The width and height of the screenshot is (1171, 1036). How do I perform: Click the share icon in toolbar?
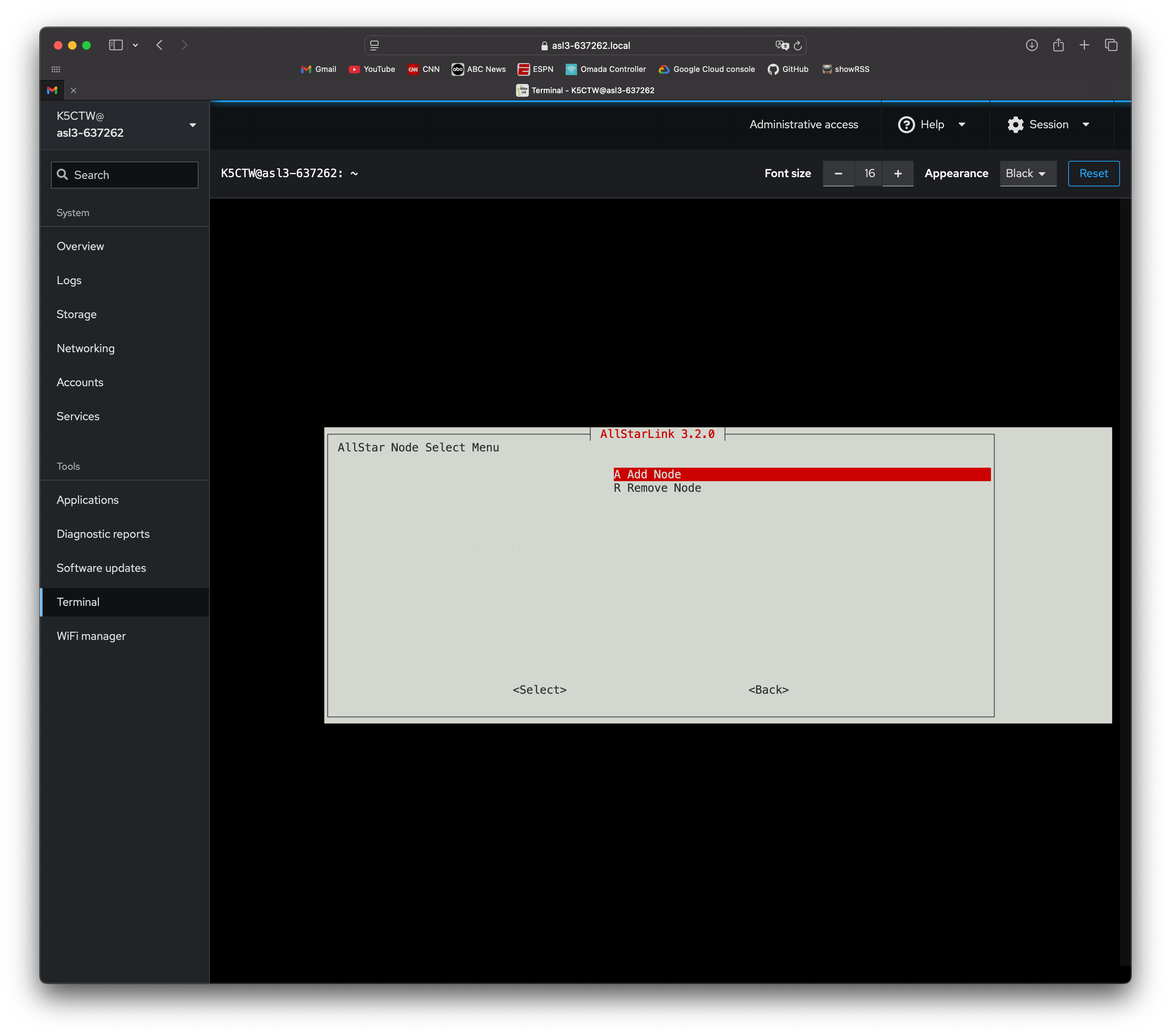click(x=1058, y=45)
